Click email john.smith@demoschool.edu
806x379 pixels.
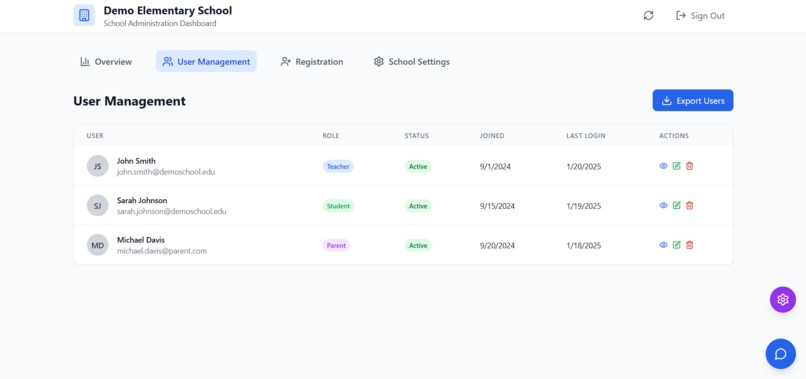(x=166, y=172)
